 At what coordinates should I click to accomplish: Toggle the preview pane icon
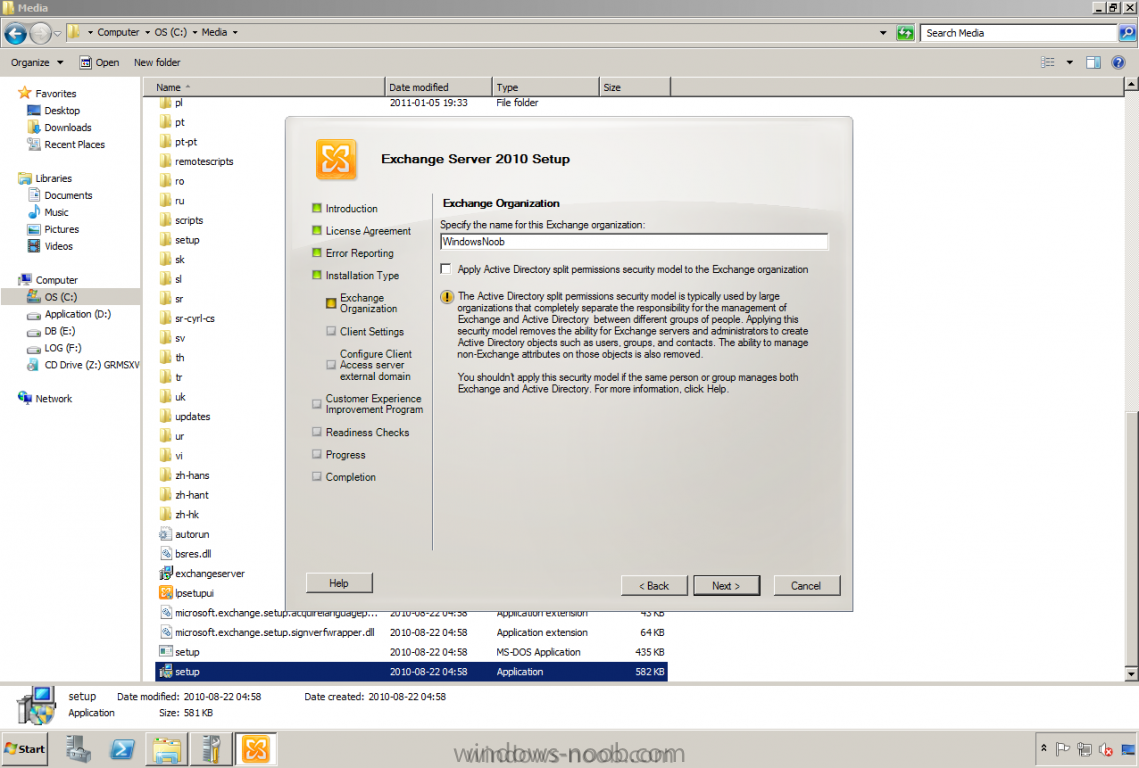tap(1093, 62)
